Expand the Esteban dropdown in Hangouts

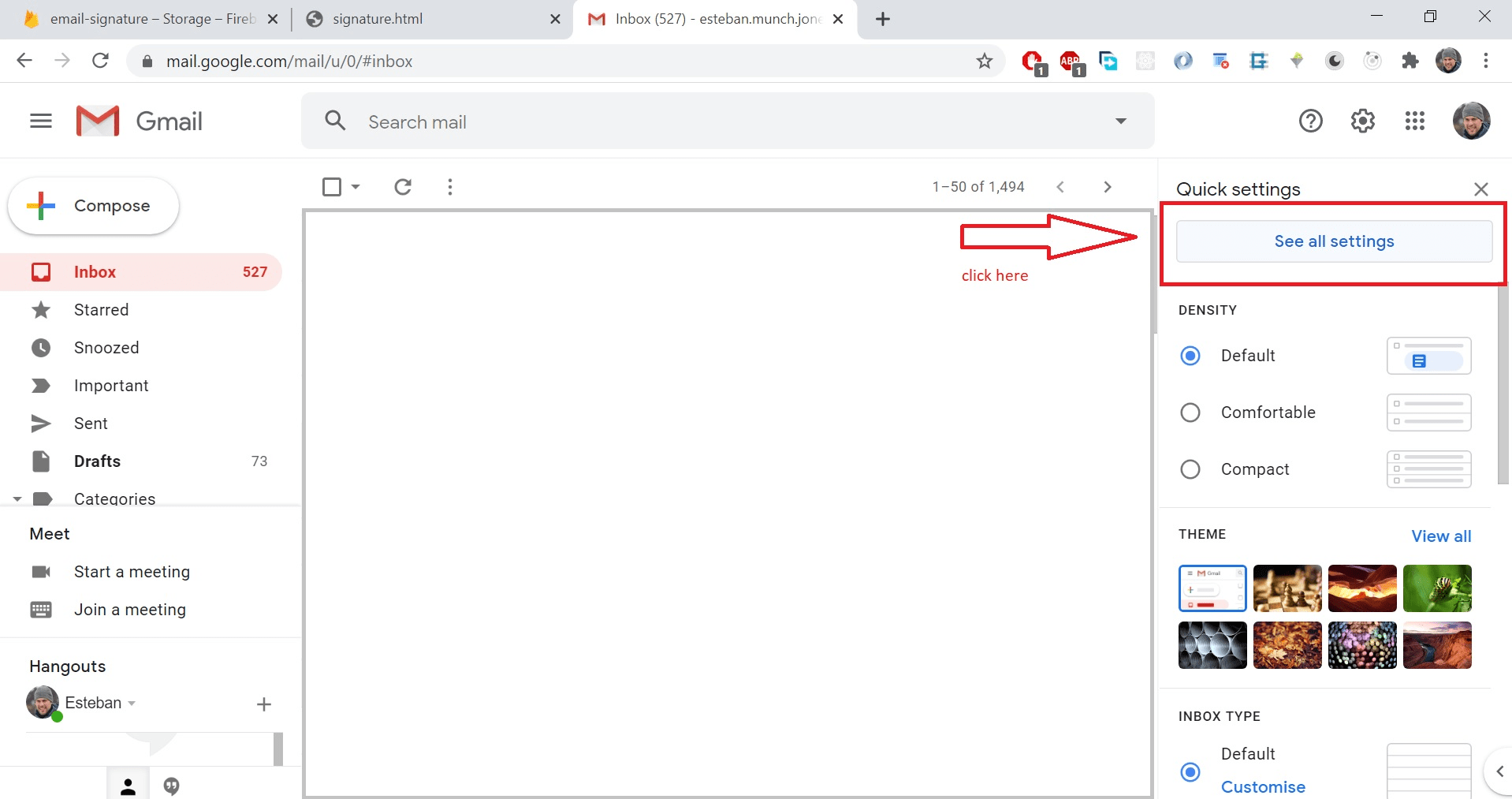132,704
